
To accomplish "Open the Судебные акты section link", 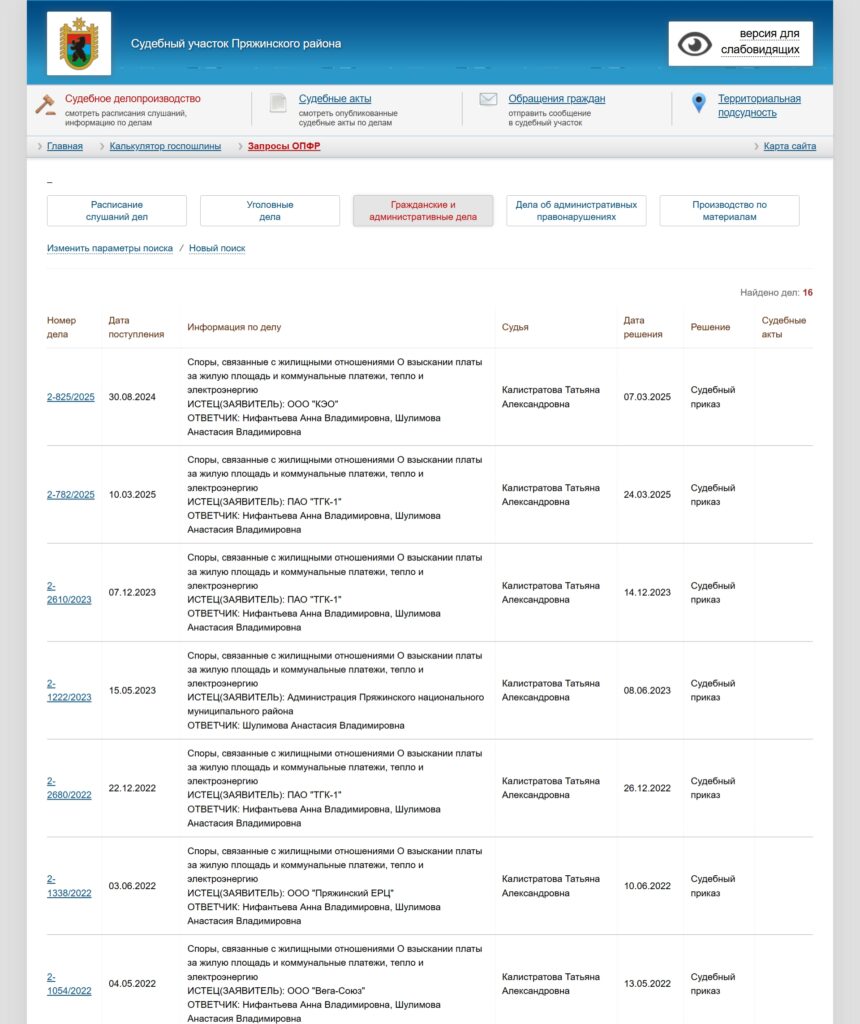I will [x=335, y=99].
